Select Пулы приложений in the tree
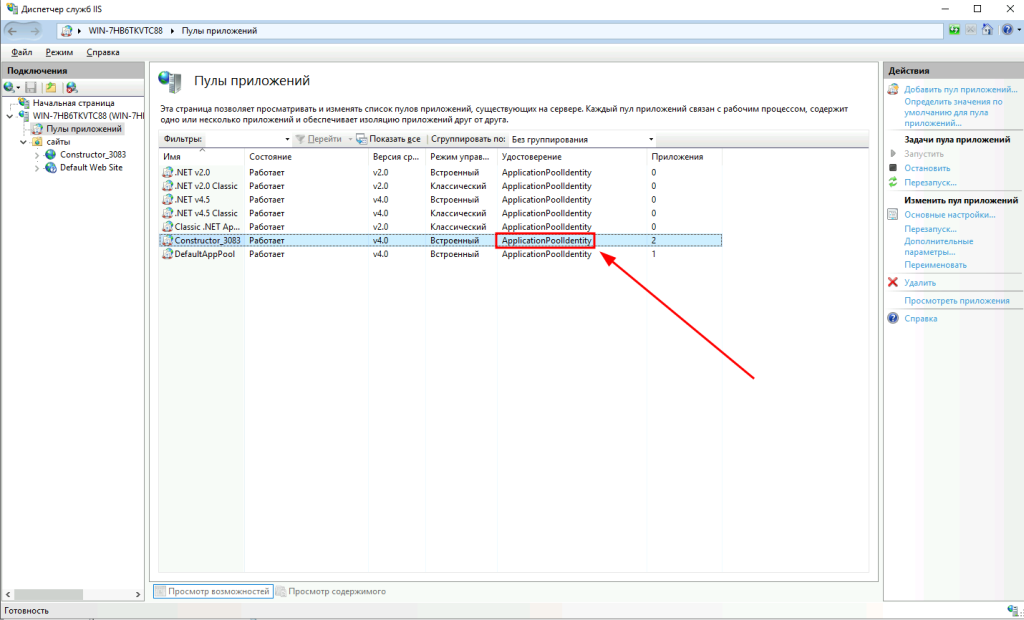 click(x=84, y=129)
